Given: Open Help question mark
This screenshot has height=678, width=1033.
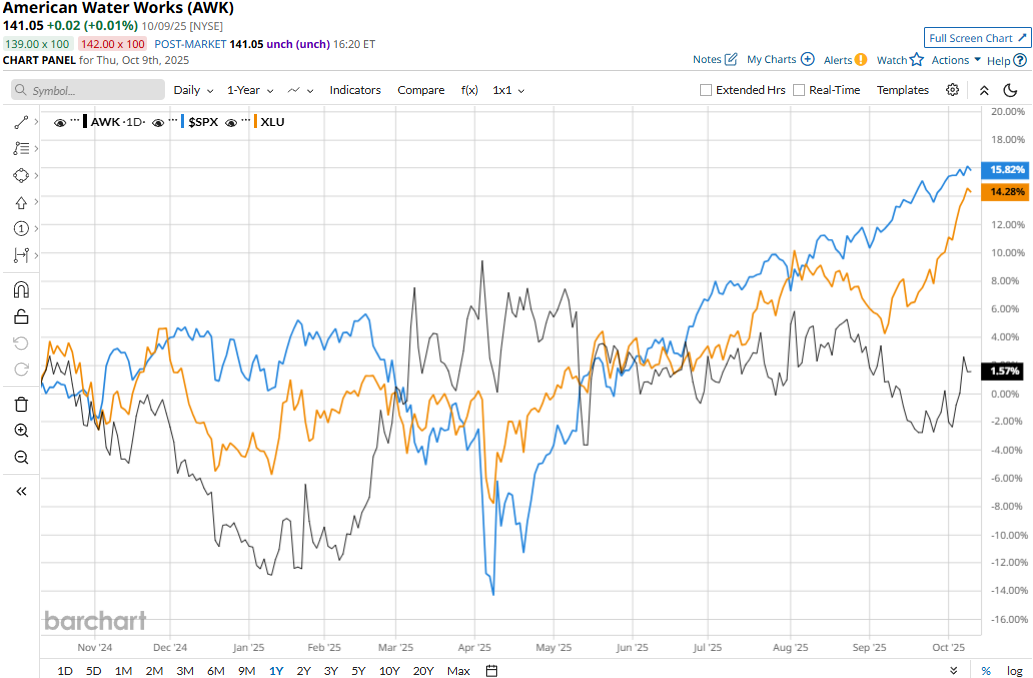Looking at the screenshot, I should (1020, 61).
